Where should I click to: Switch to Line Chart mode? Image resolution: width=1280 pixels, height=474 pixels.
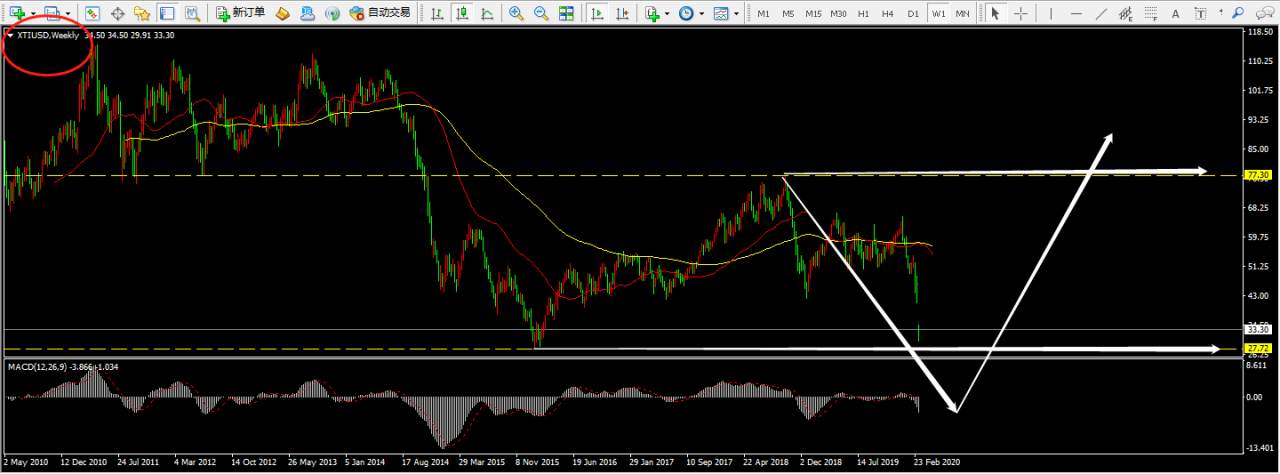[x=486, y=13]
